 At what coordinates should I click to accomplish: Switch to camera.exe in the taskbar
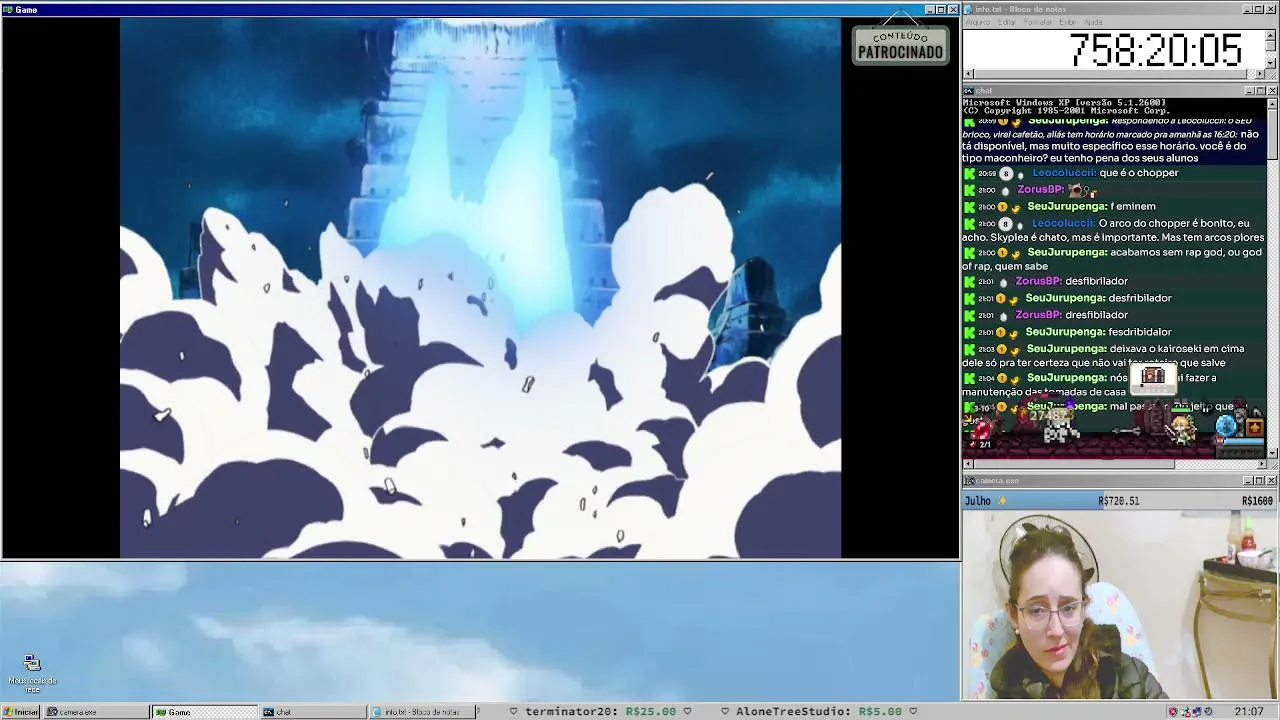tap(96, 712)
